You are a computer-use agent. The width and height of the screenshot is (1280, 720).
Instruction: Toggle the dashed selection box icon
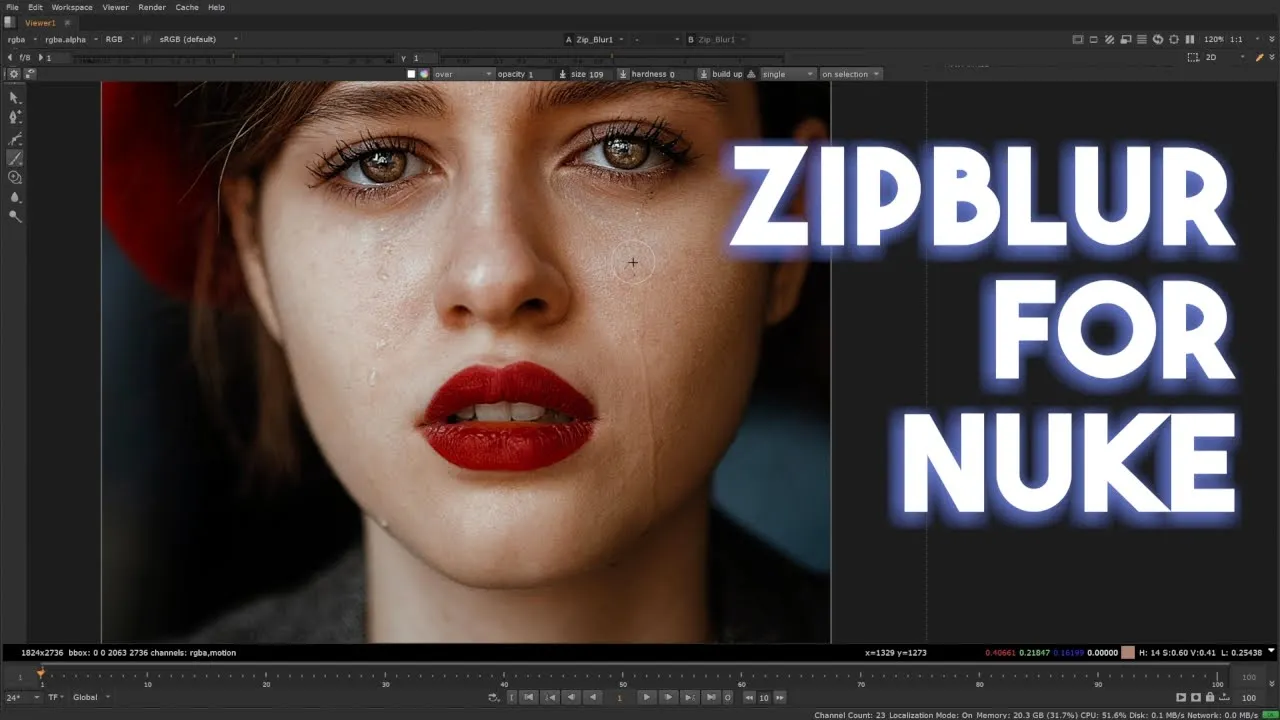click(x=1193, y=57)
